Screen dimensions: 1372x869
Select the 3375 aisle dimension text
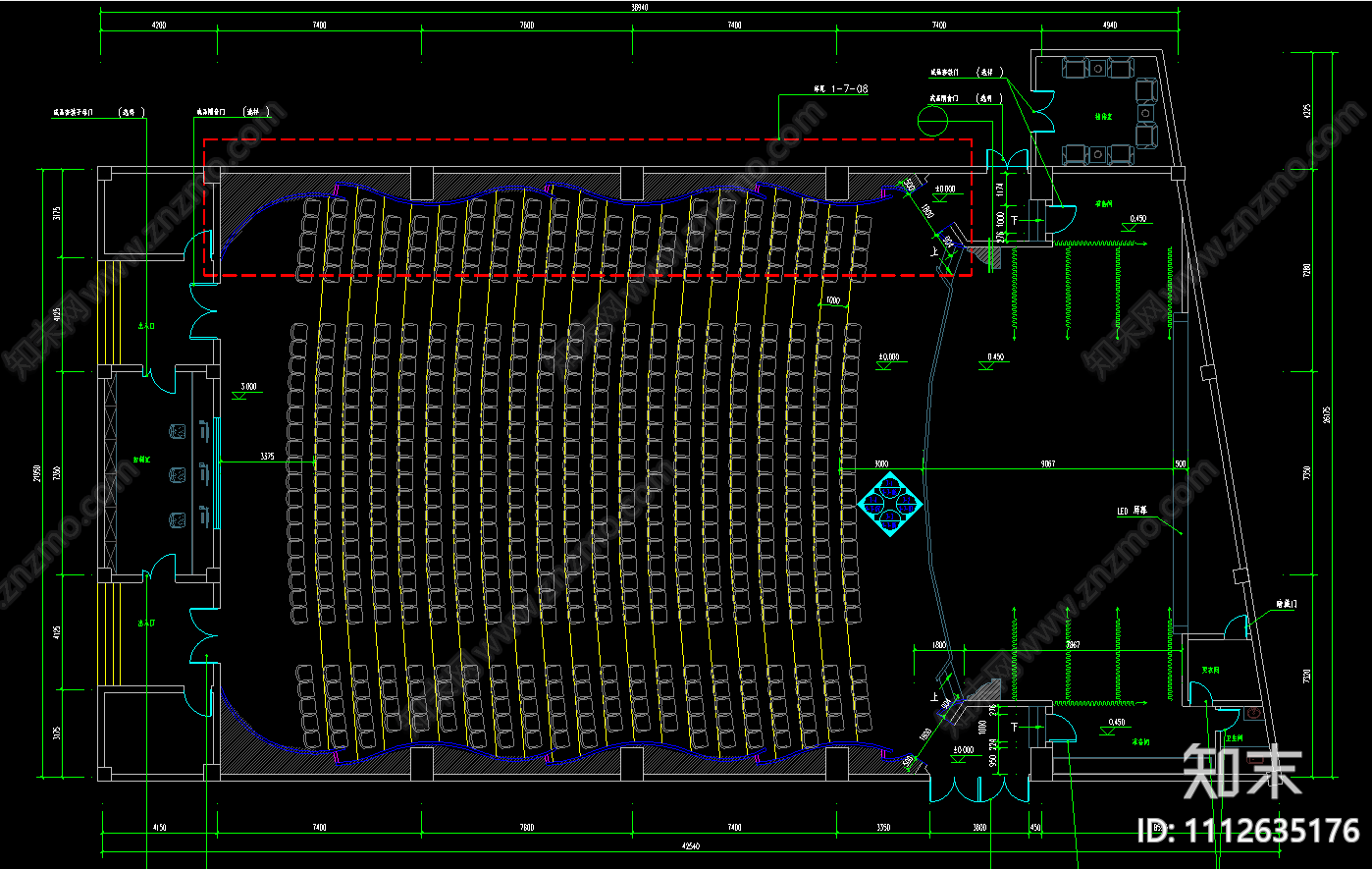268,456
